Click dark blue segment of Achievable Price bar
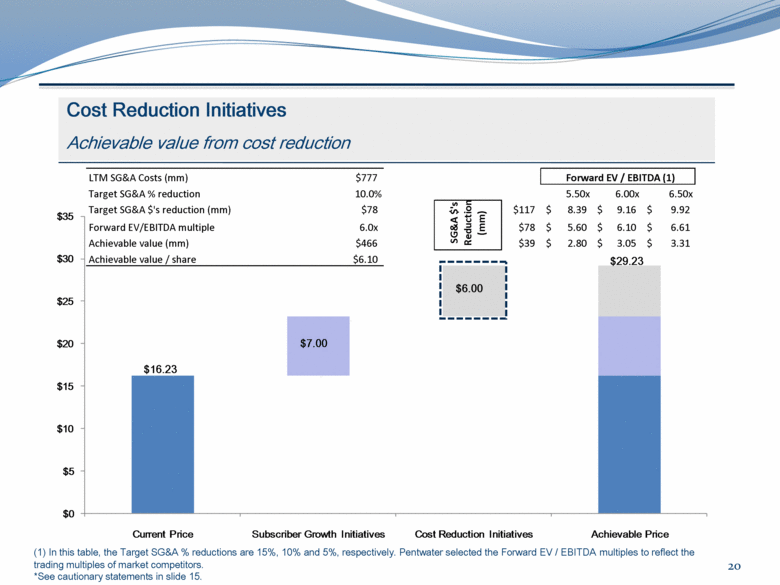 click(x=629, y=444)
